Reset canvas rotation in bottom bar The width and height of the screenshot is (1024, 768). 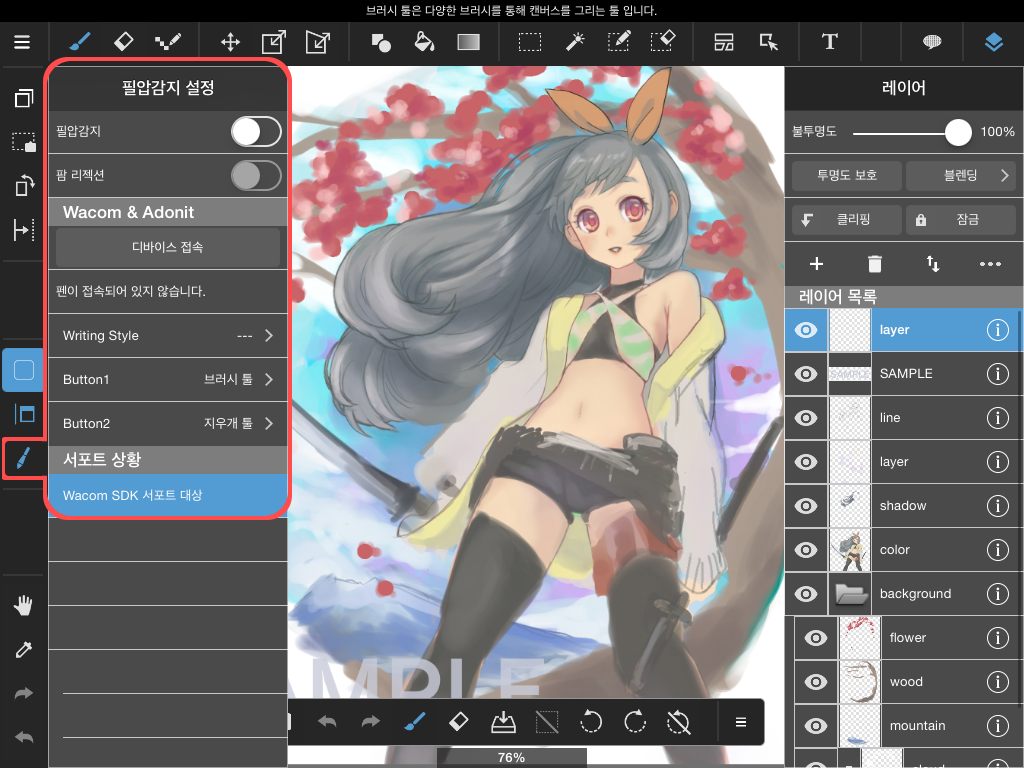click(678, 722)
